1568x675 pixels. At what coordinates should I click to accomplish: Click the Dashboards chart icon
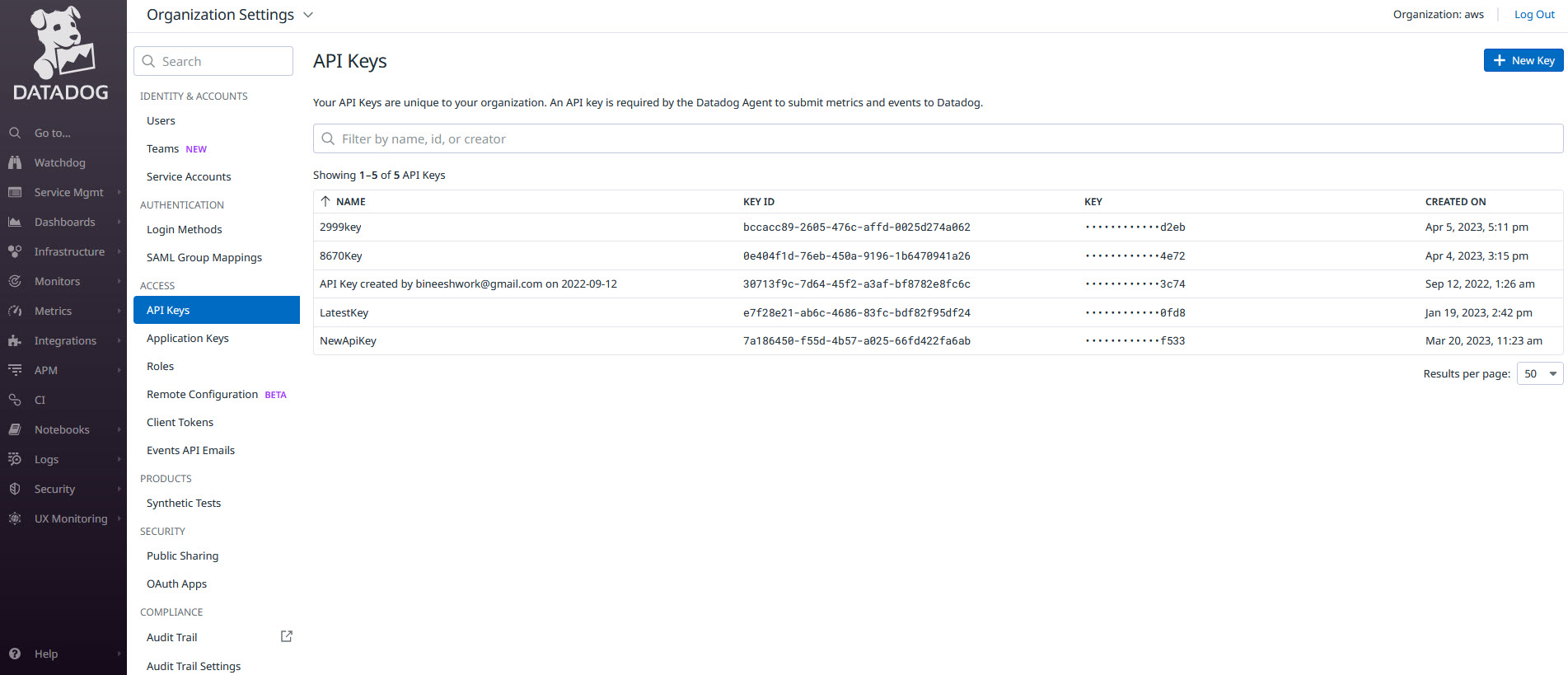15,222
